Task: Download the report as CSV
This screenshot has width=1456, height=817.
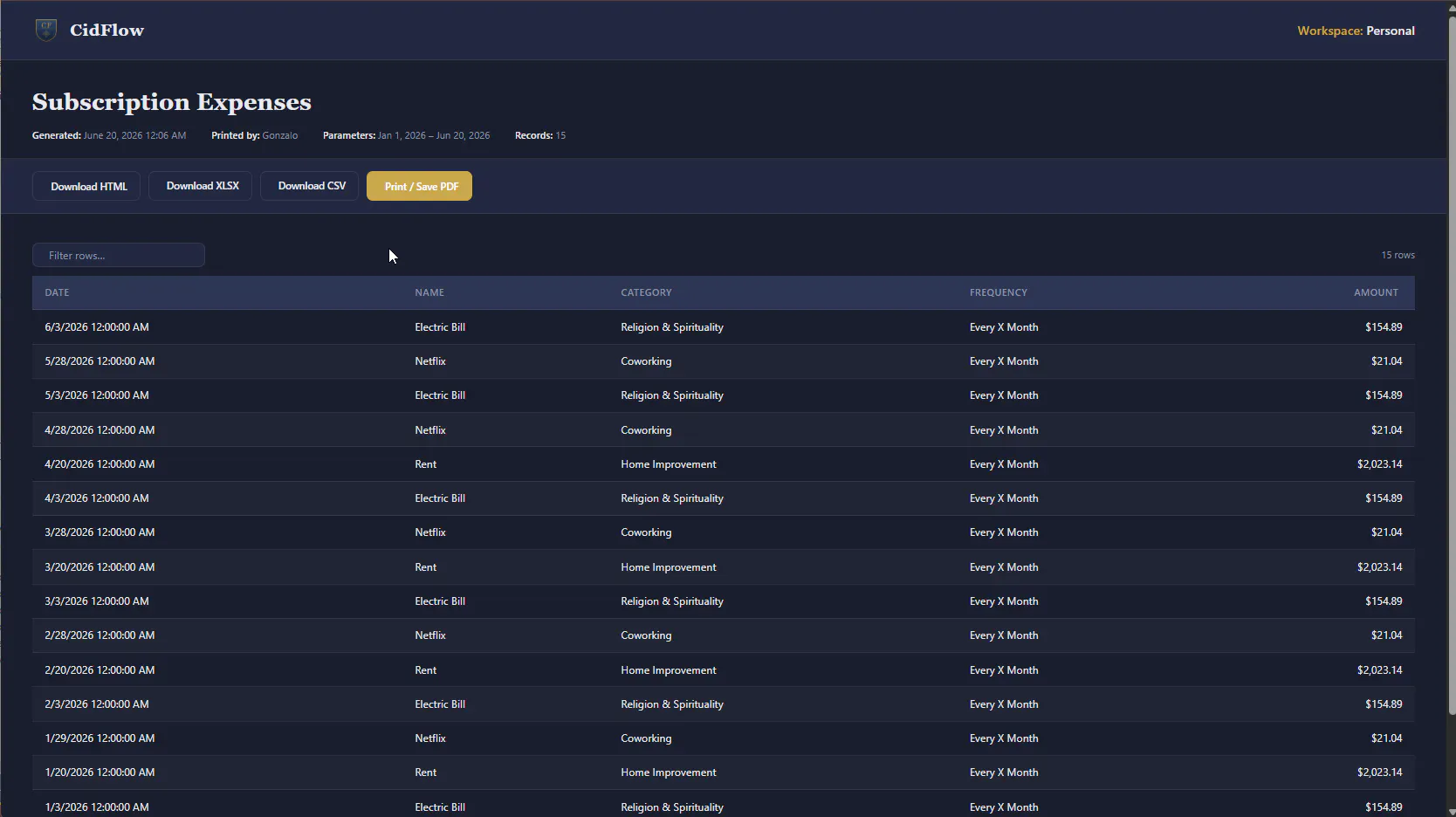Action: (309, 186)
